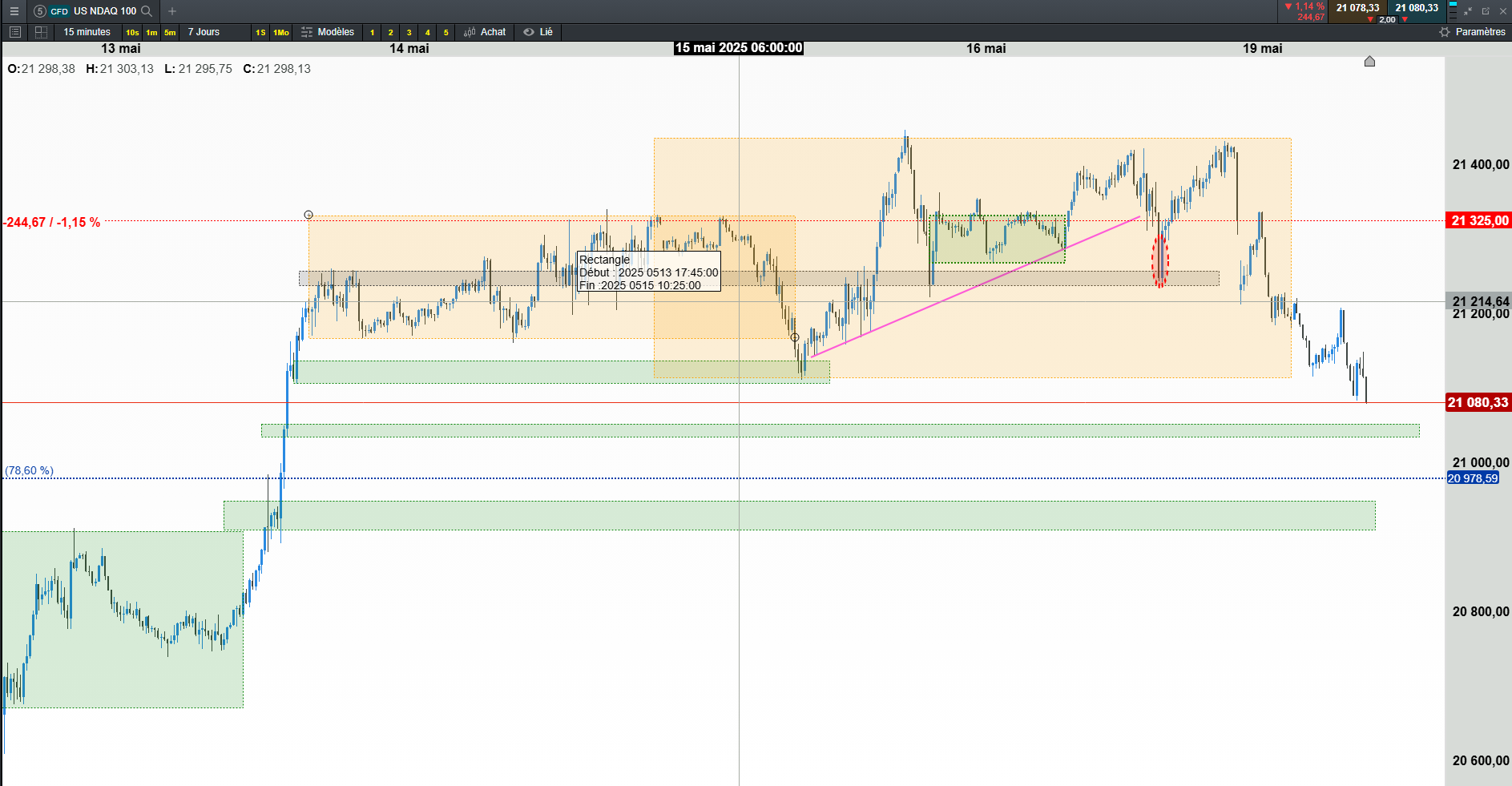This screenshot has width=1512, height=786.
Task: Add a new chart tab with plus
Action: (x=172, y=11)
